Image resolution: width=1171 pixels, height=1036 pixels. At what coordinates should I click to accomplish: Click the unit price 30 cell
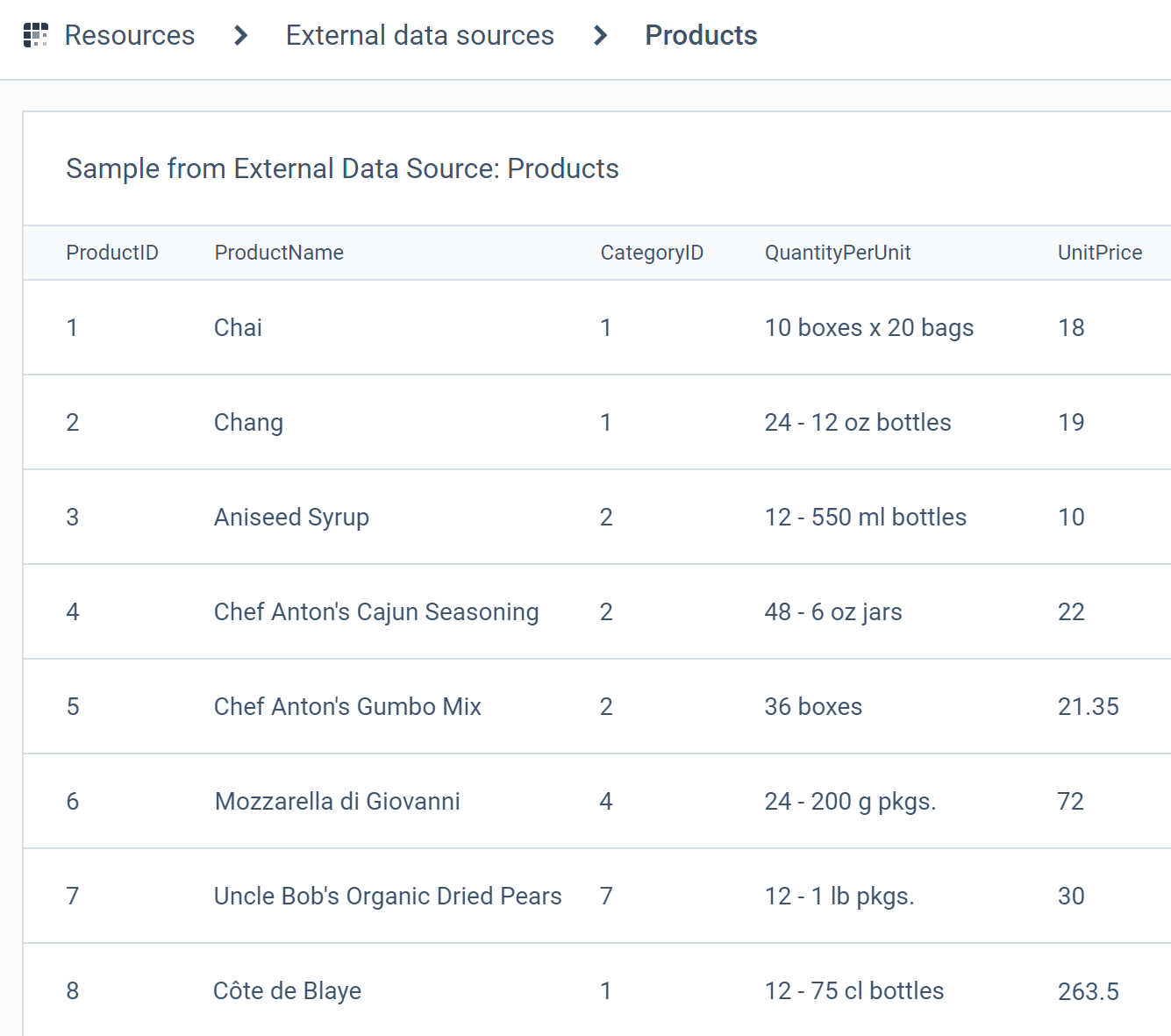pyautogui.click(x=1071, y=896)
